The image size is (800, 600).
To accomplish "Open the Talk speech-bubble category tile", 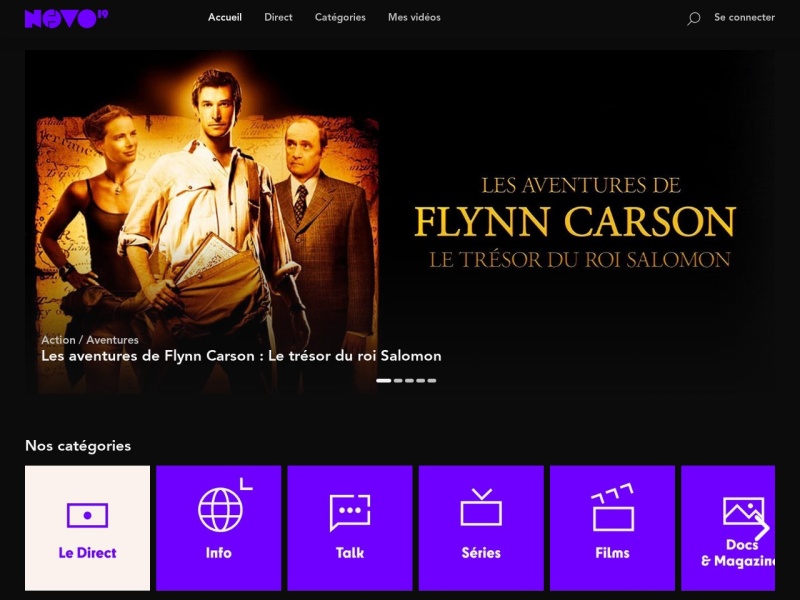I will click(349, 528).
